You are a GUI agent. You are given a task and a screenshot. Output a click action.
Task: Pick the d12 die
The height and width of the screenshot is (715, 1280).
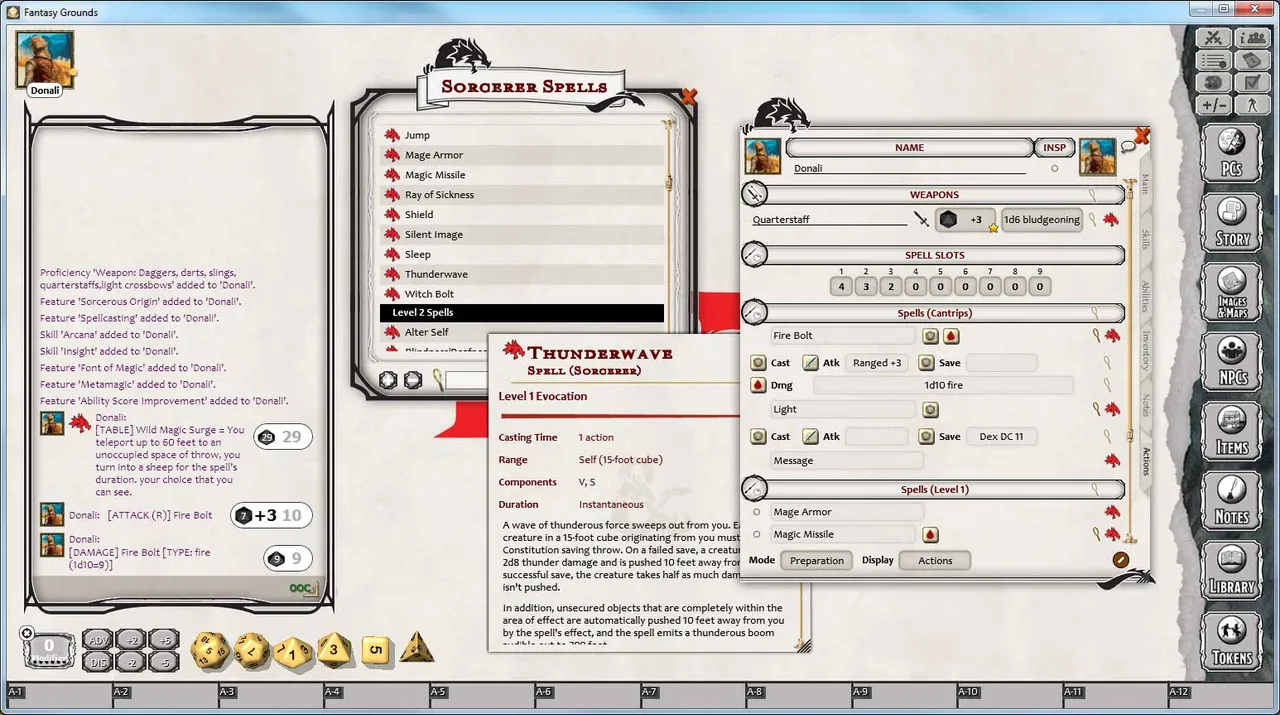point(252,652)
